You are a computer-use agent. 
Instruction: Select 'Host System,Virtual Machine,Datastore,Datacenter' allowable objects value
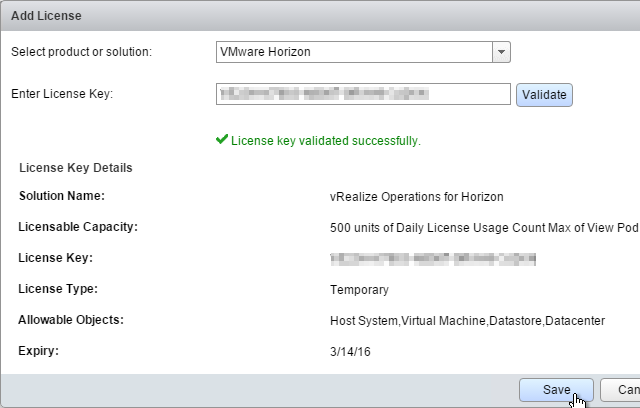click(x=467, y=321)
